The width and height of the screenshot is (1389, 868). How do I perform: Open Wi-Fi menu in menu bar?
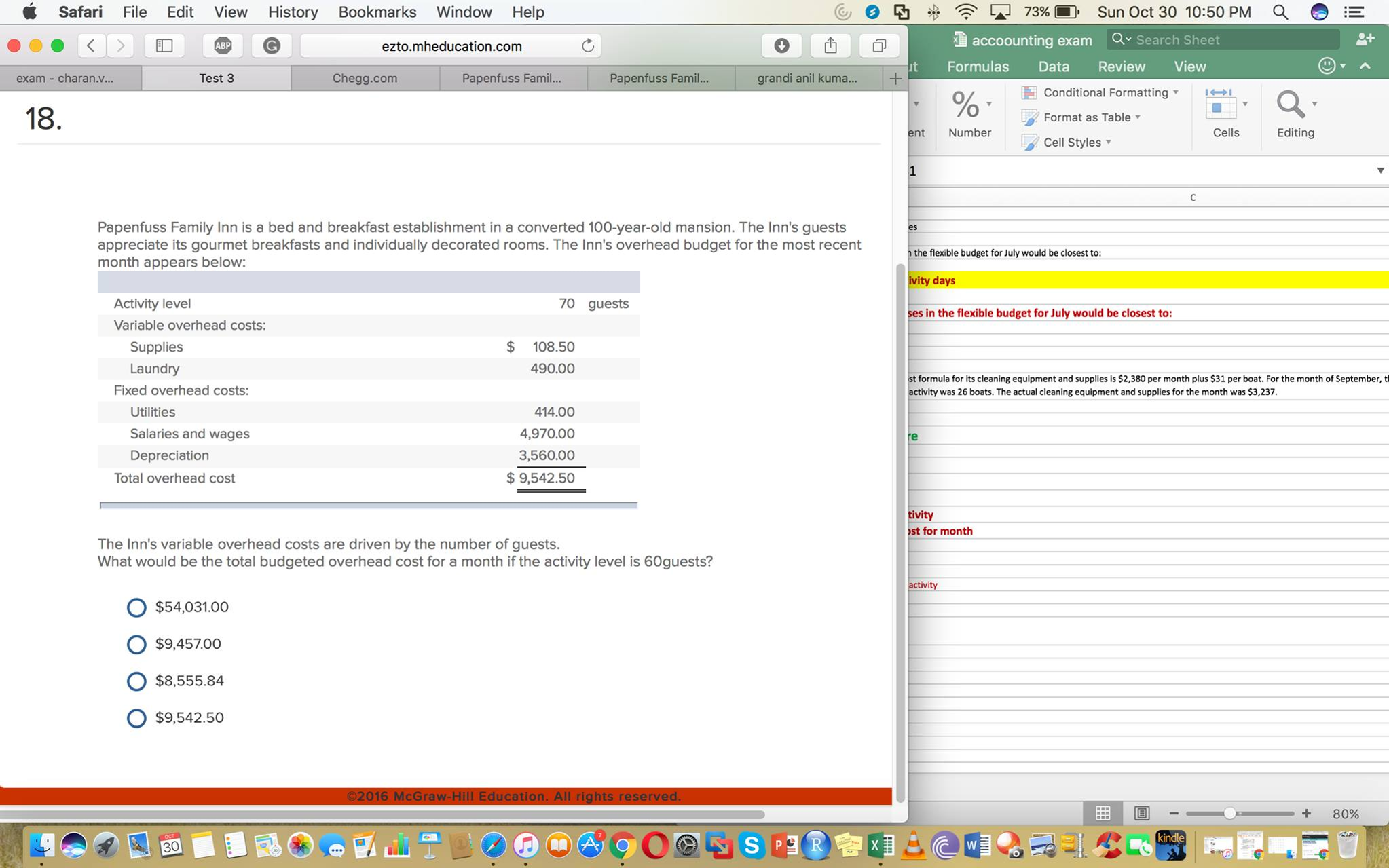(x=965, y=12)
